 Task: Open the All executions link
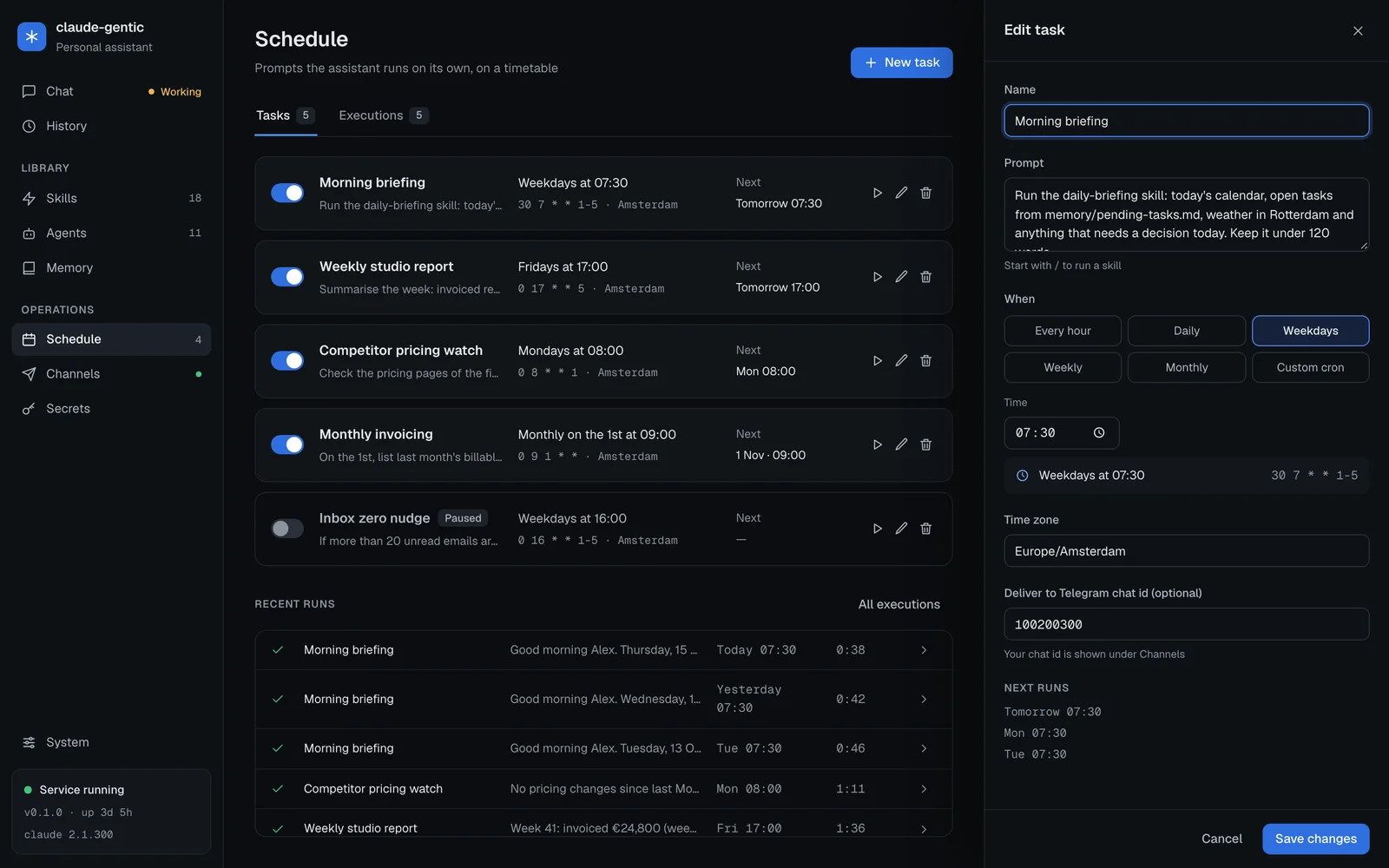(x=899, y=604)
